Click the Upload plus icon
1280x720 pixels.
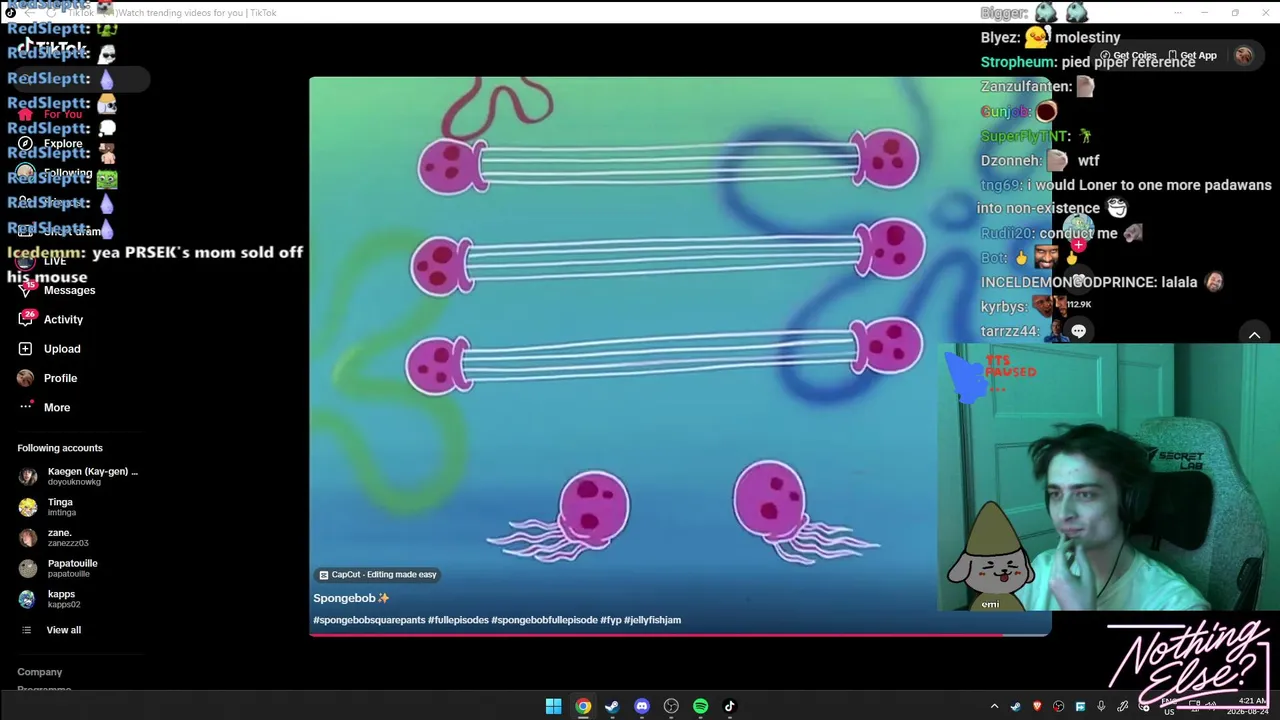(x=25, y=349)
